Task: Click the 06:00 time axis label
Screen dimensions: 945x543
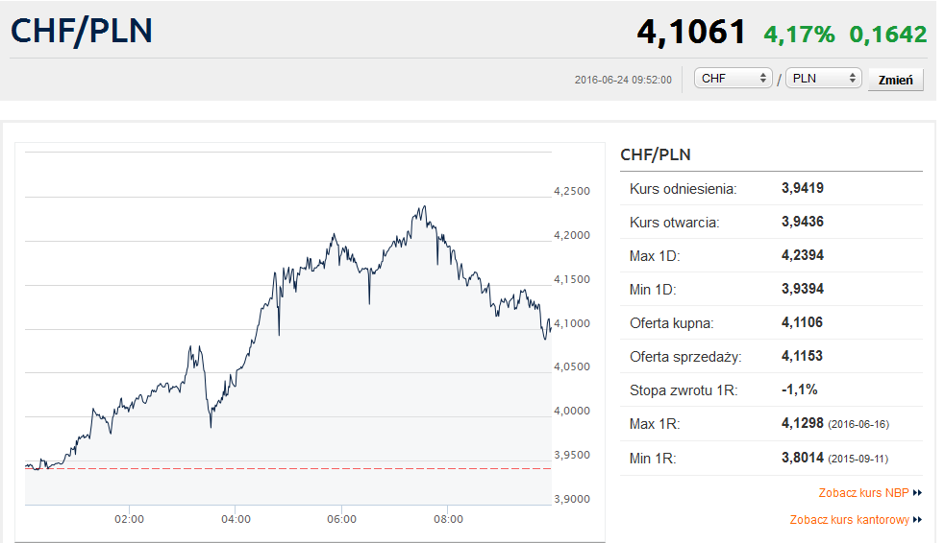Action: (342, 519)
